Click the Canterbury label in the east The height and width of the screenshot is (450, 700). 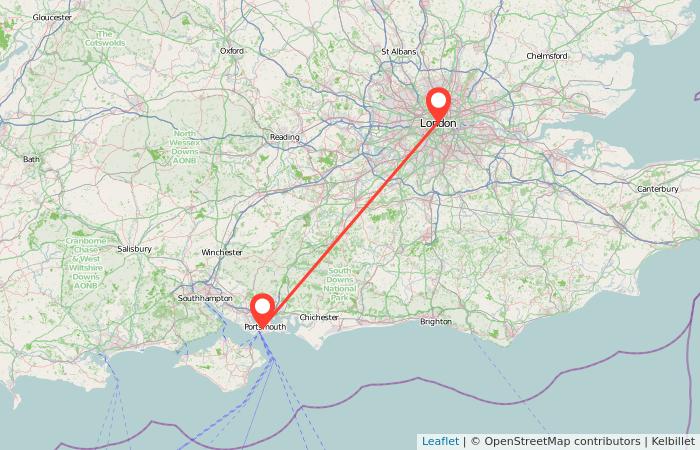(x=658, y=189)
